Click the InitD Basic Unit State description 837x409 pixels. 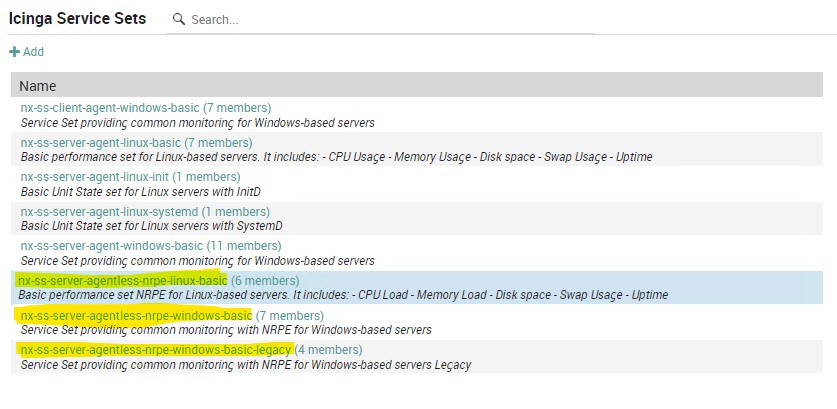point(141,192)
